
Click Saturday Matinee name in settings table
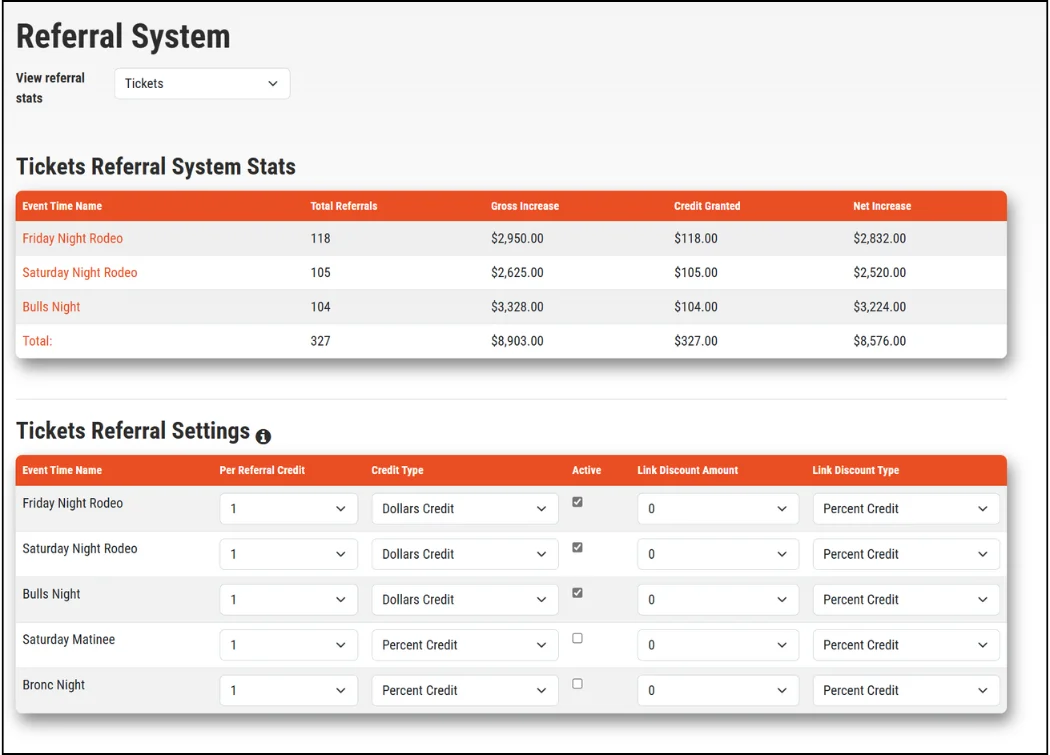(68, 640)
